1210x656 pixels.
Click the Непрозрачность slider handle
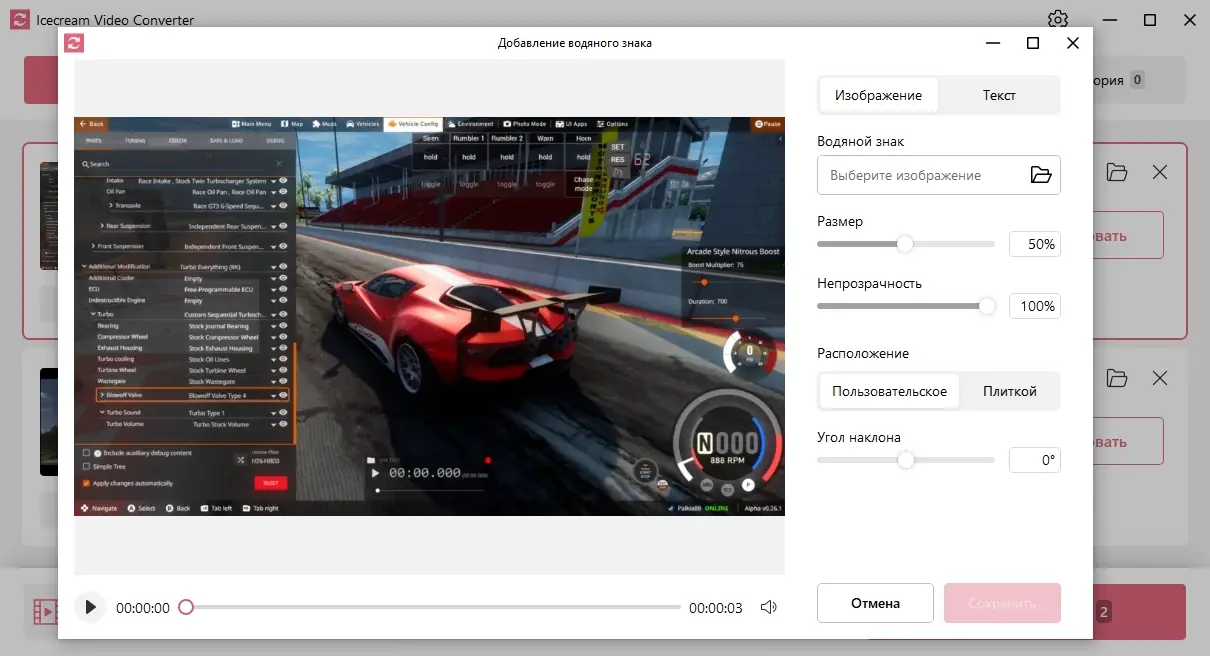987,306
